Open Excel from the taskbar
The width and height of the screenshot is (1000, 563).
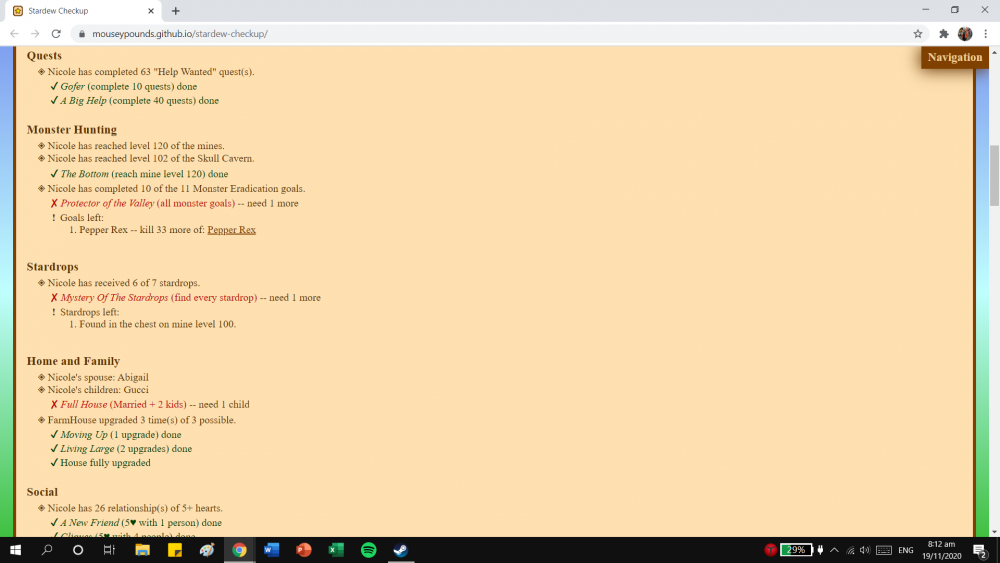336,550
